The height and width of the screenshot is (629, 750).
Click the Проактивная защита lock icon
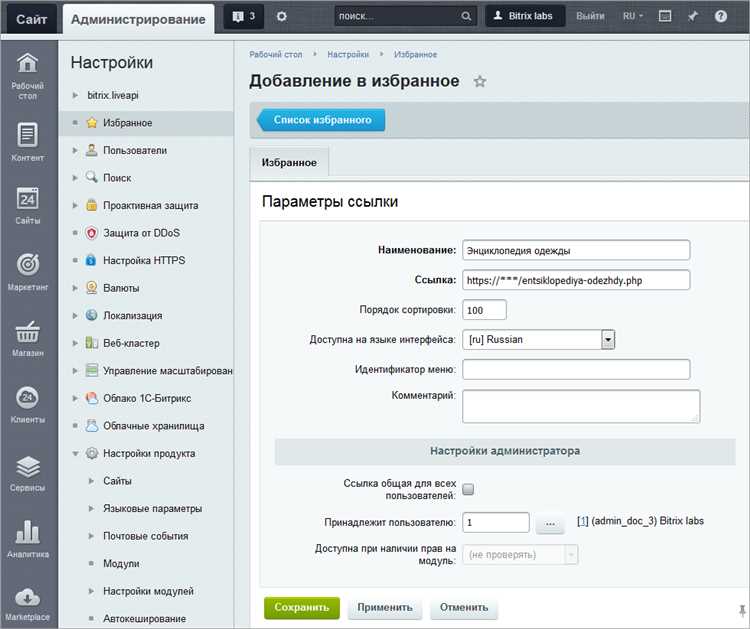pos(91,205)
